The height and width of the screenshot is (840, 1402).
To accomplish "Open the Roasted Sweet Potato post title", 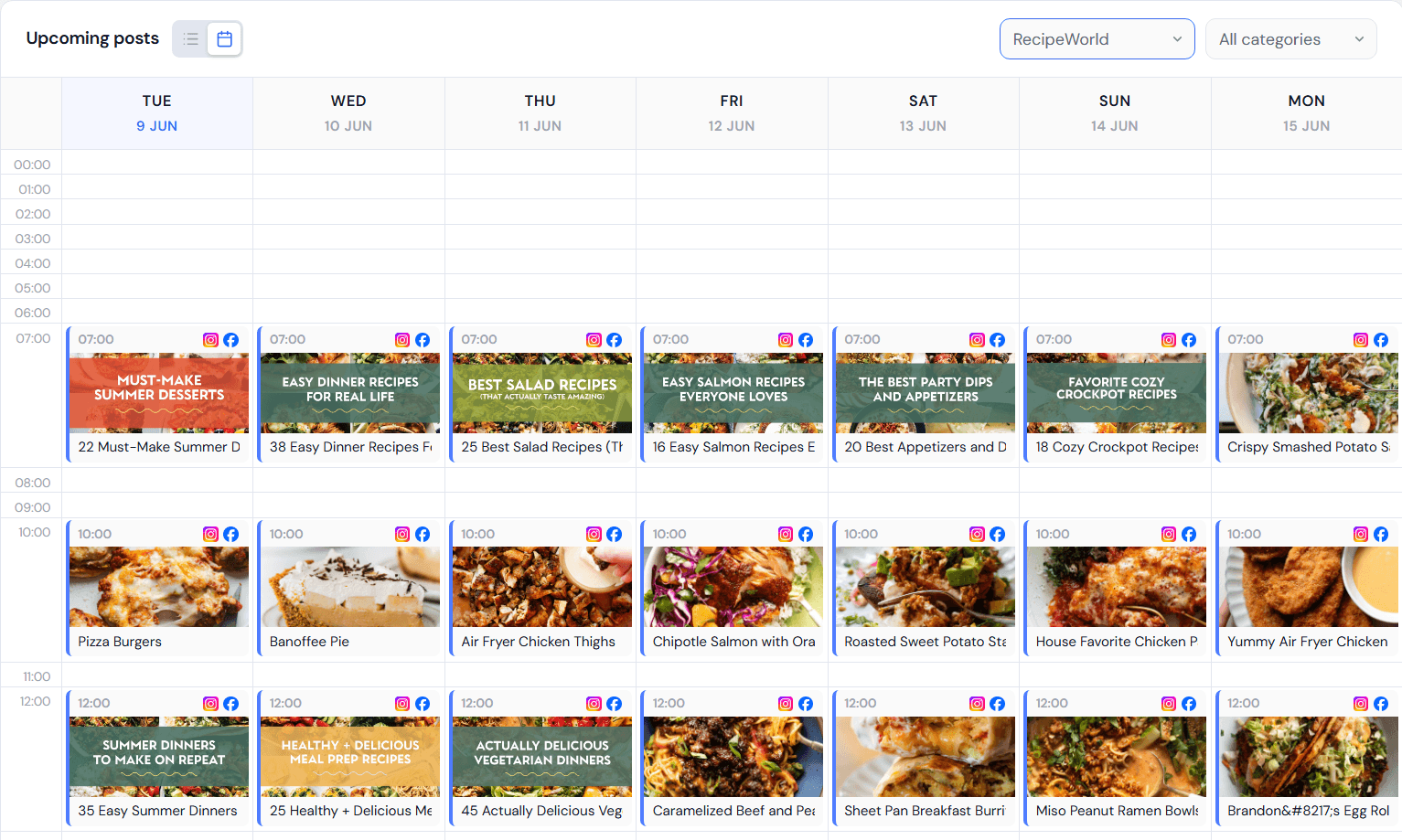I will click(926, 642).
